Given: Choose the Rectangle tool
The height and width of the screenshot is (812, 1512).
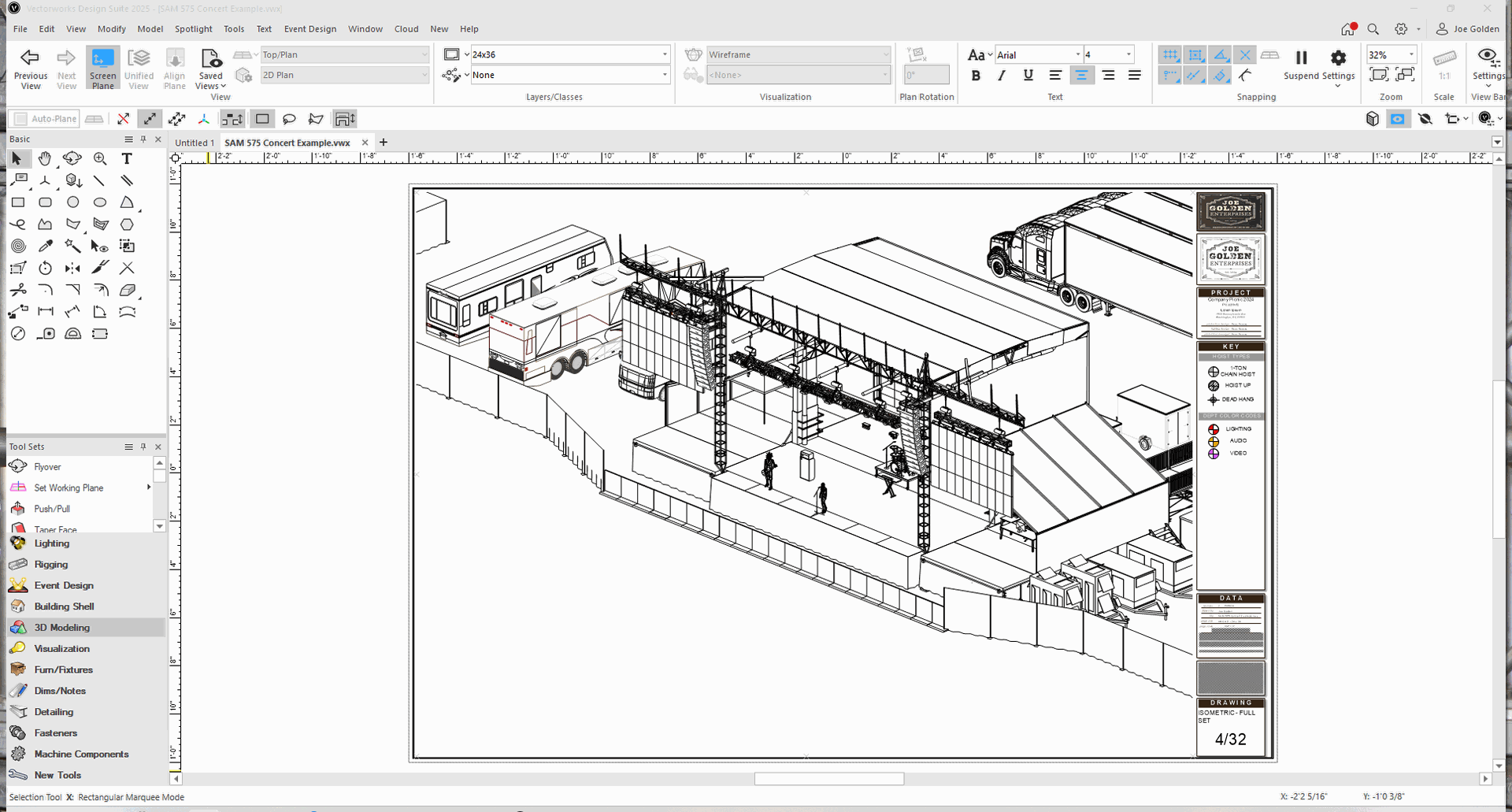Looking at the screenshot, I should click(x=18, y=202).
